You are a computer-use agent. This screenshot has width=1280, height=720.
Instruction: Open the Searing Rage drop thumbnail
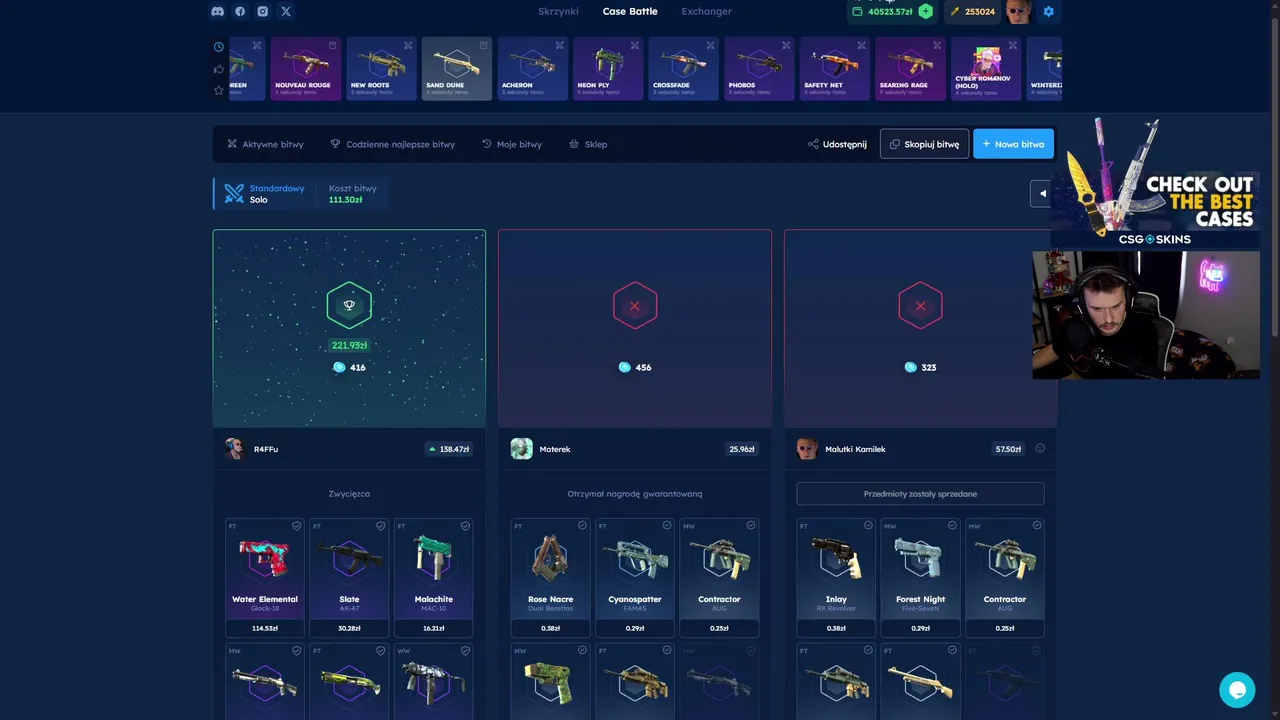(x=910, y=69)
